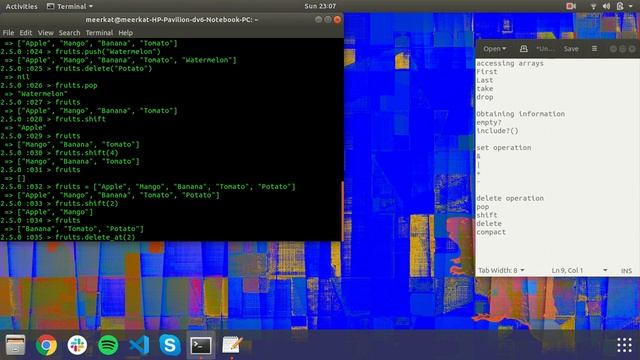This screenshot has height=360, width=640.
Task: Click battery icon in top bar
Action: pos(620,6)
